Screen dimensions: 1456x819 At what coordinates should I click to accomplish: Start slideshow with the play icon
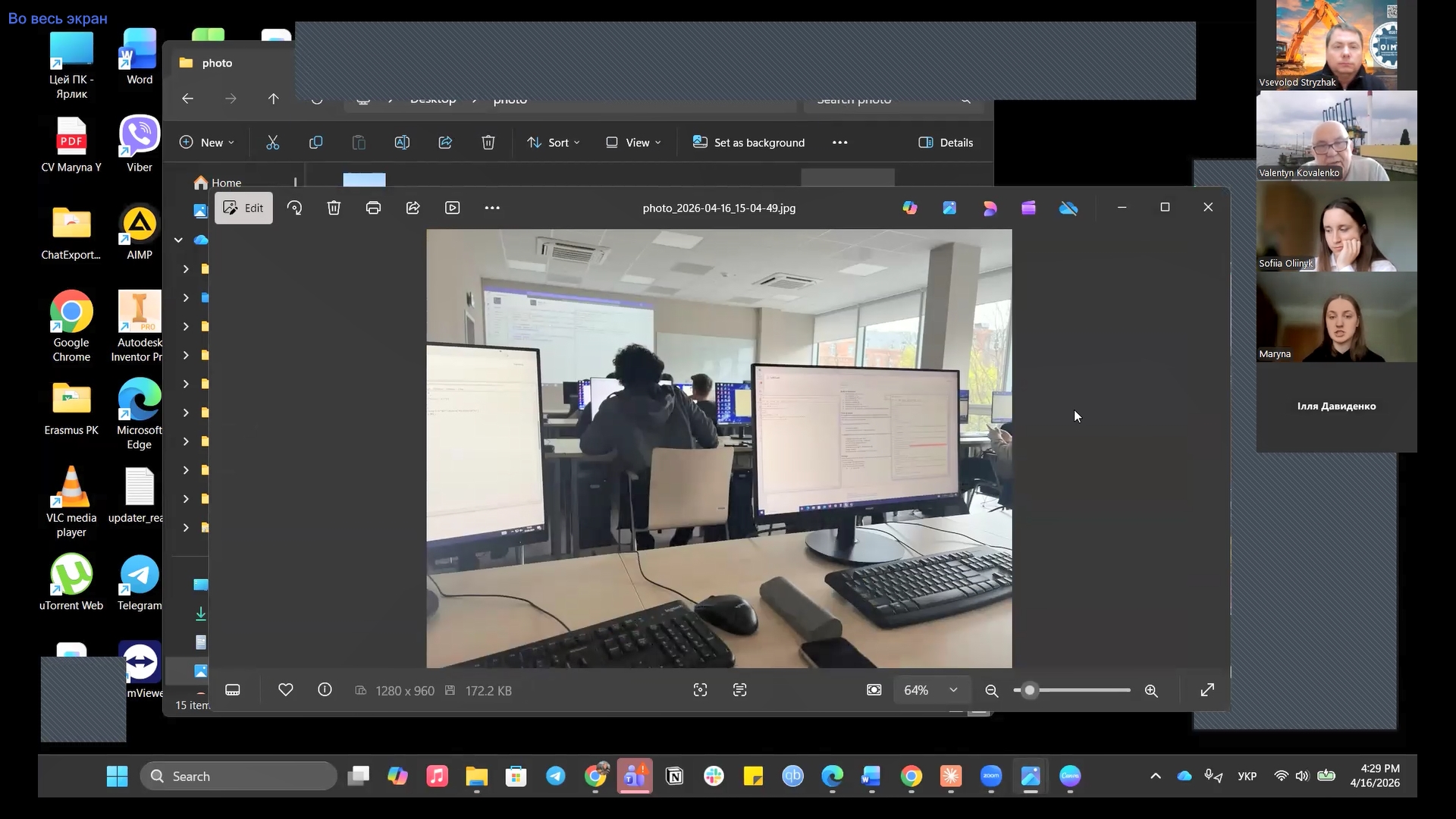point(453,208)
